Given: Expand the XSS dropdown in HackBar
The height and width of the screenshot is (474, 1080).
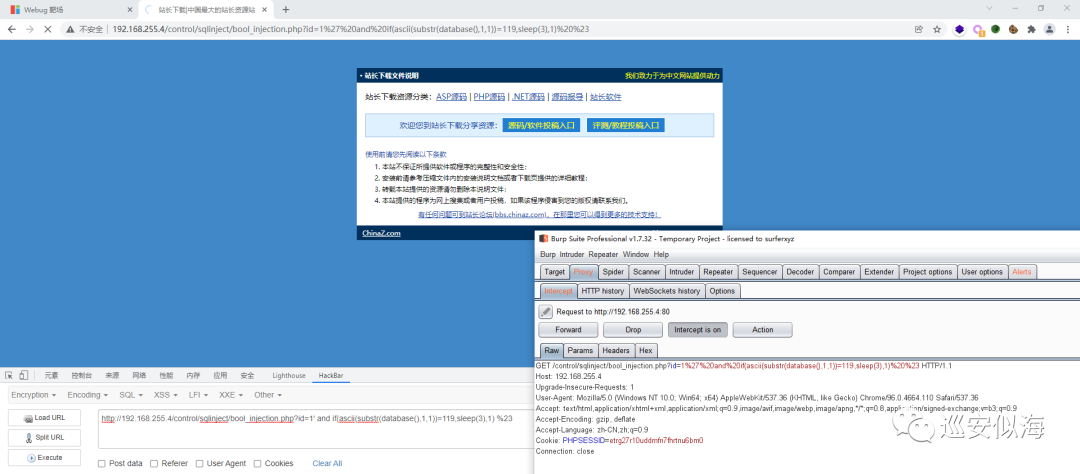Looking at the screenshot, I should tap(167, 395).
